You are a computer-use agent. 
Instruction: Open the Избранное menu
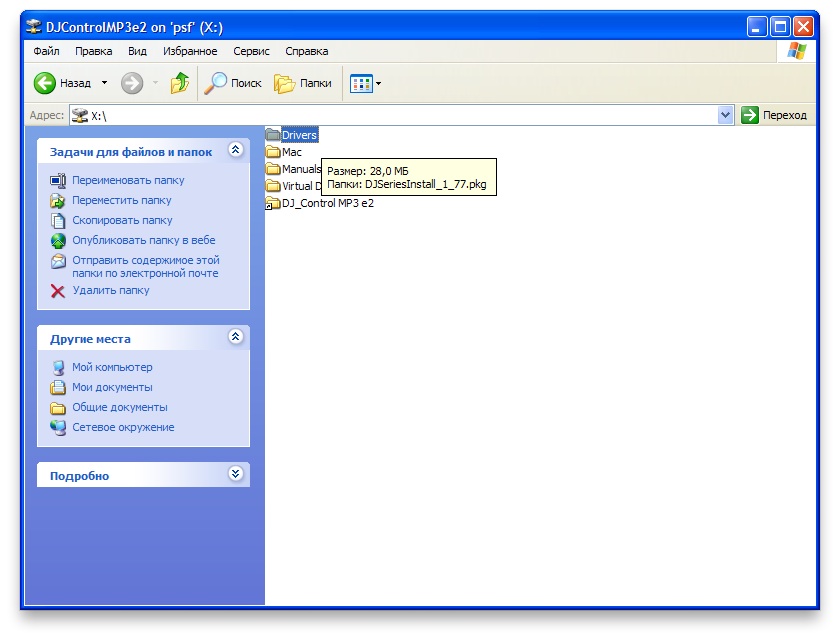(190, 51)
